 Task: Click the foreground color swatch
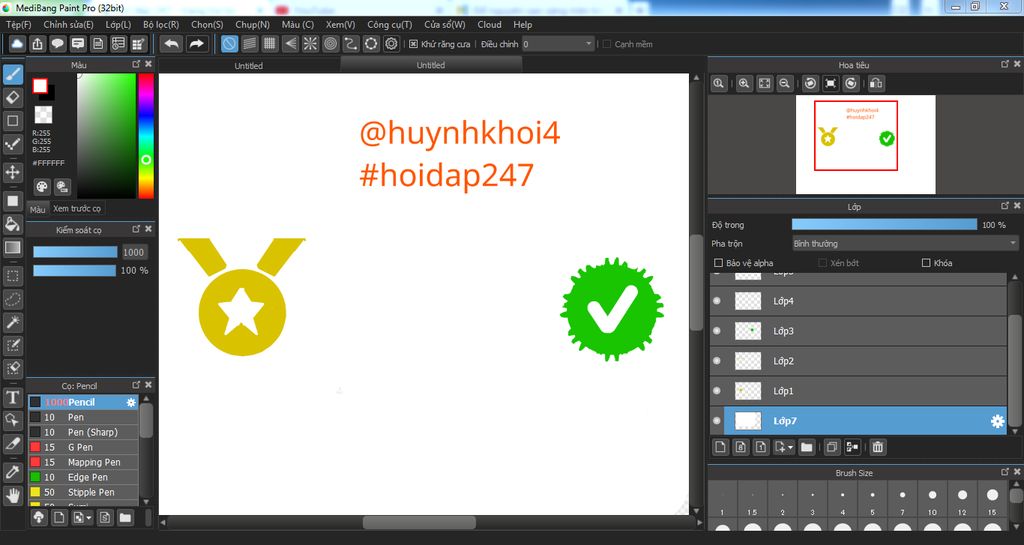pyautogui.click(x=40, y=86)
